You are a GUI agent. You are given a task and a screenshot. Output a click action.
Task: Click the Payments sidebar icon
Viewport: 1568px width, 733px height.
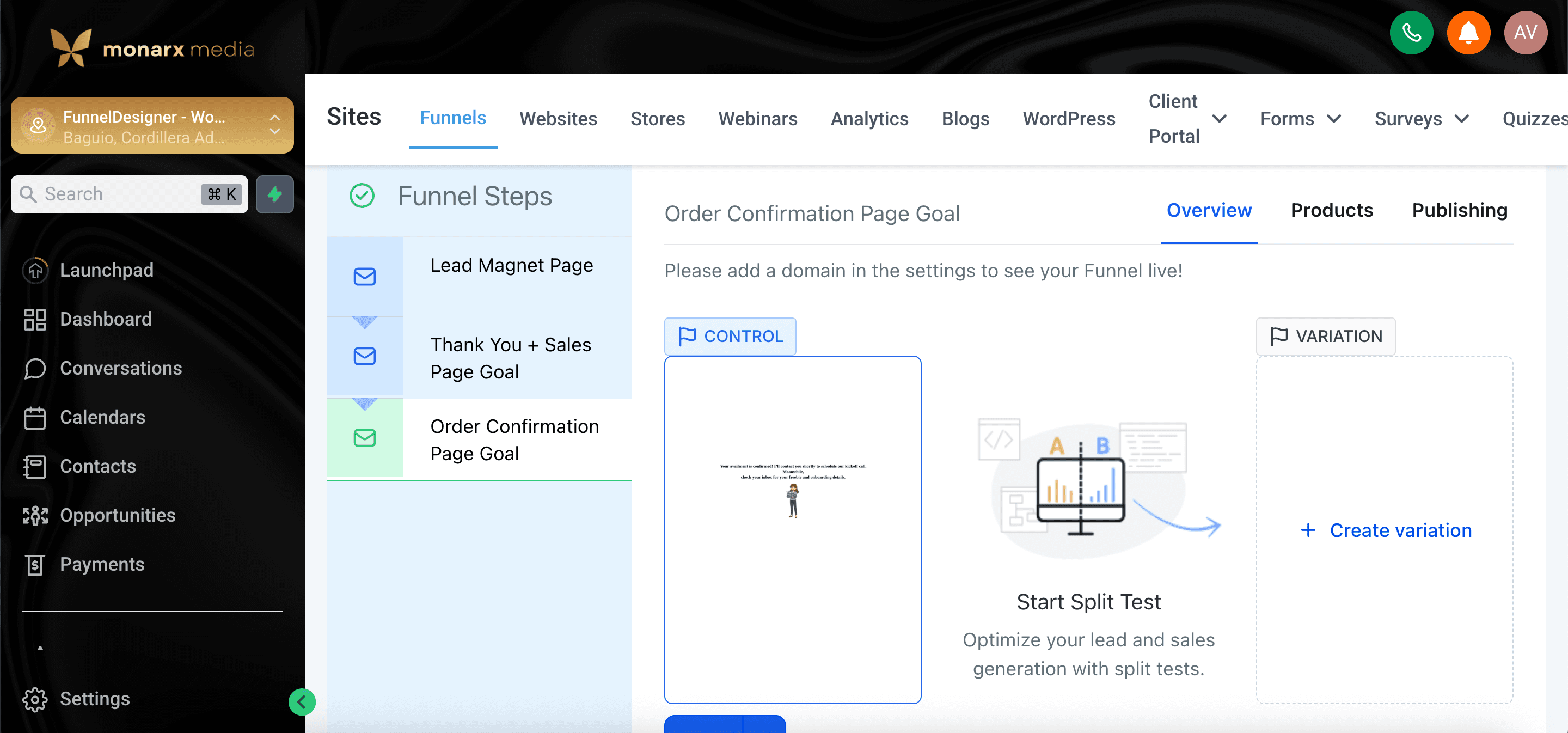[x=35, y=564]
